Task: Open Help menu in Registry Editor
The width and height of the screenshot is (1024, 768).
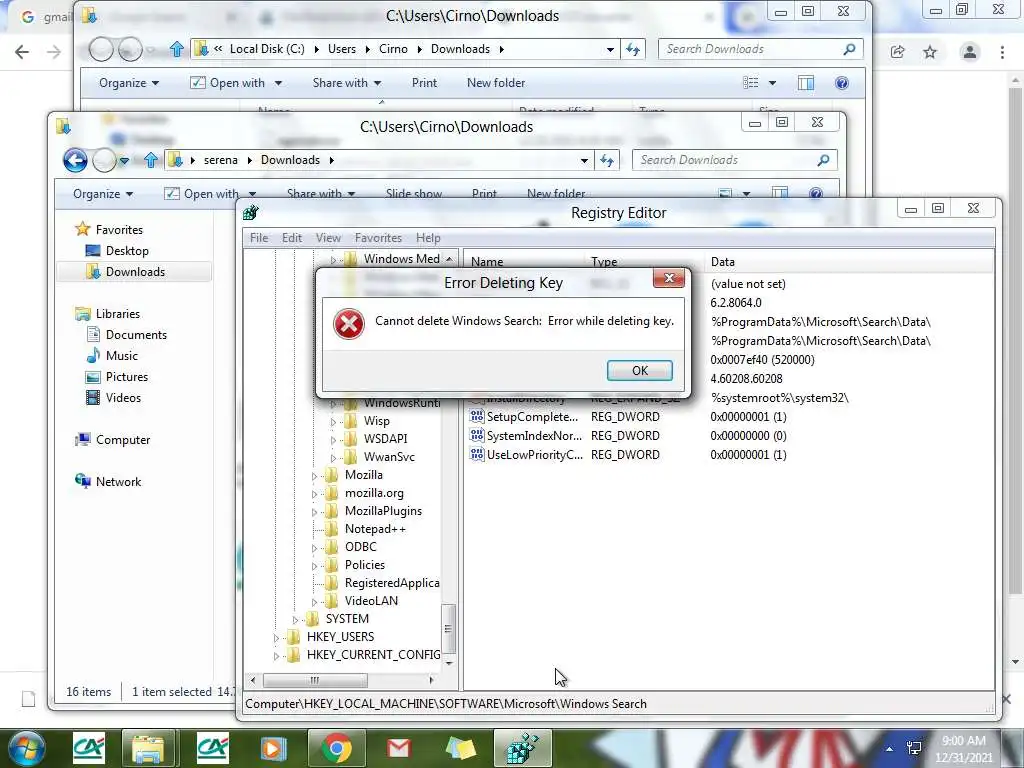Action: point(428,238)
